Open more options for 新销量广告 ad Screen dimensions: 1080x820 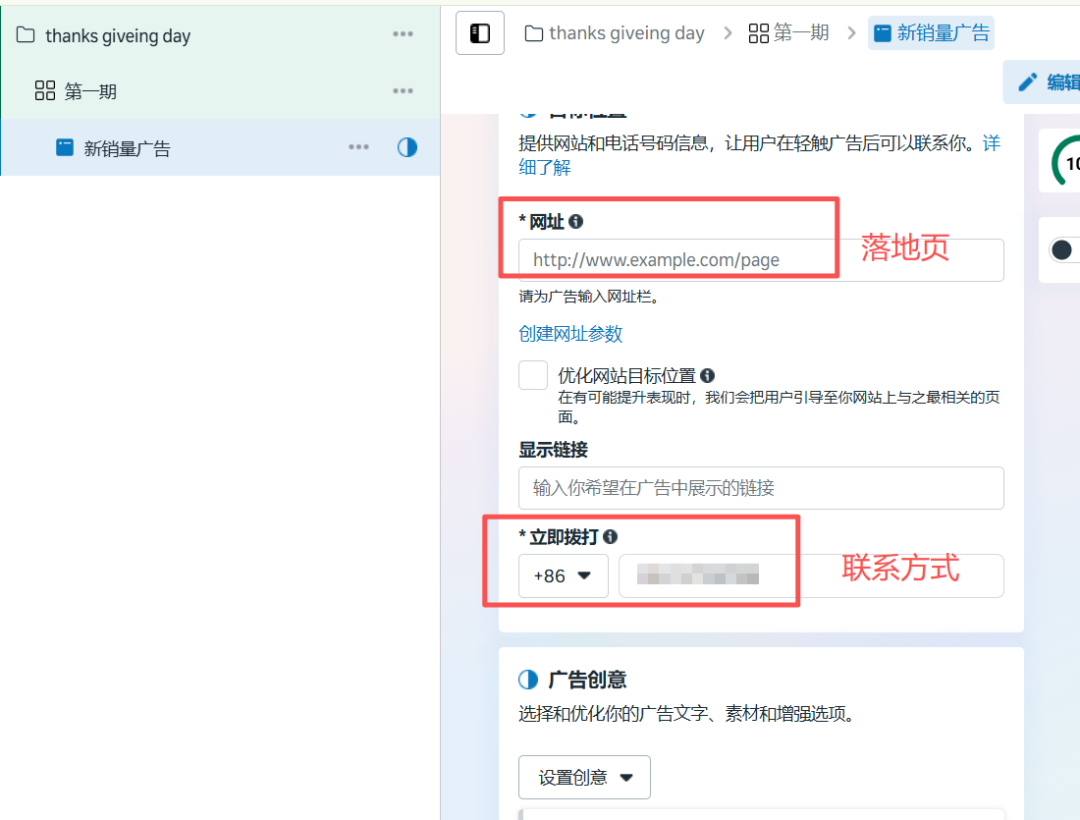359,147
